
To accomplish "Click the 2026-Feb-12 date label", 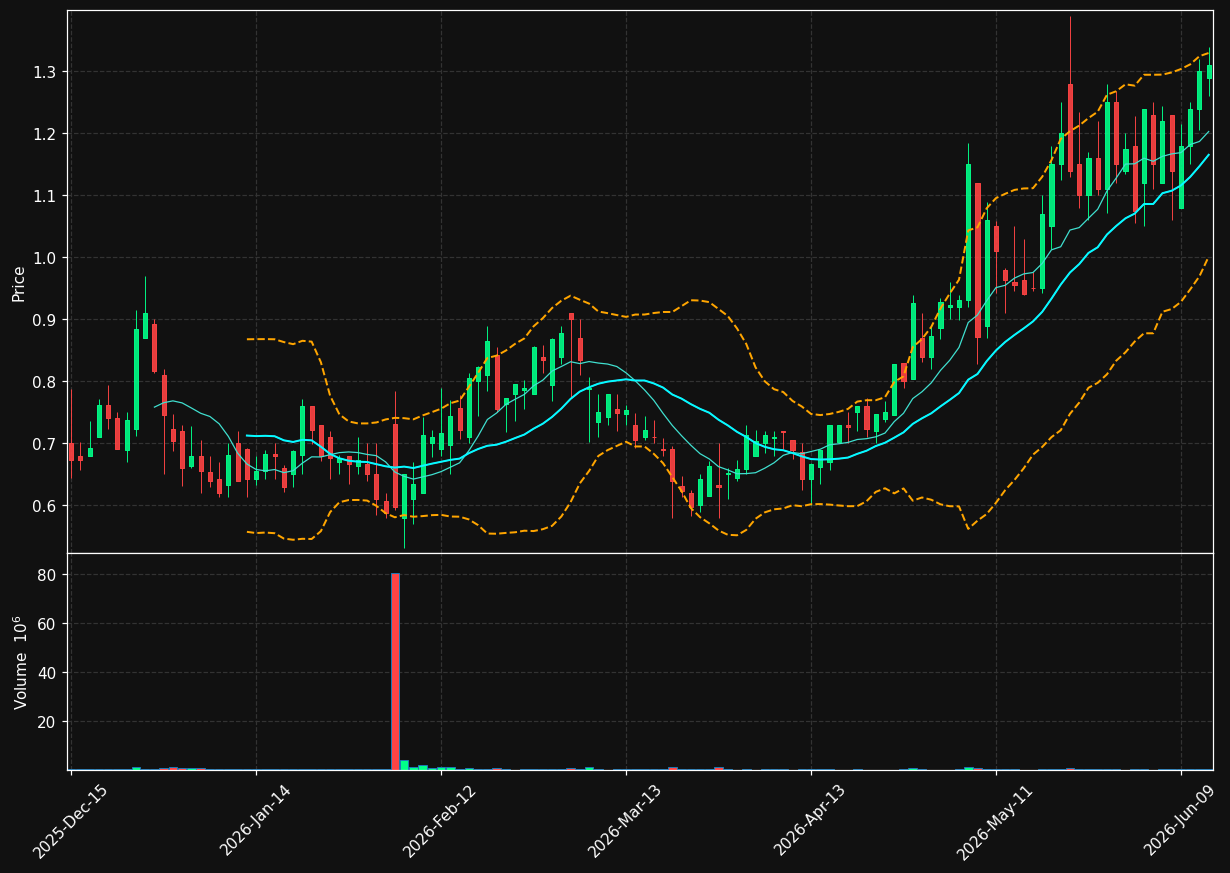I will tap(441, 821).
